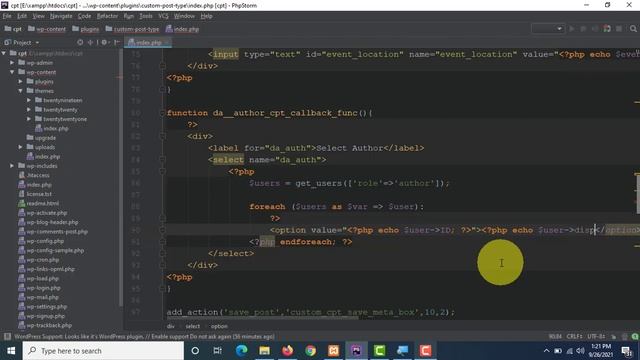Select wp-activate.php file
This screenshot has width=640, height=360.
tap(43, 213)
